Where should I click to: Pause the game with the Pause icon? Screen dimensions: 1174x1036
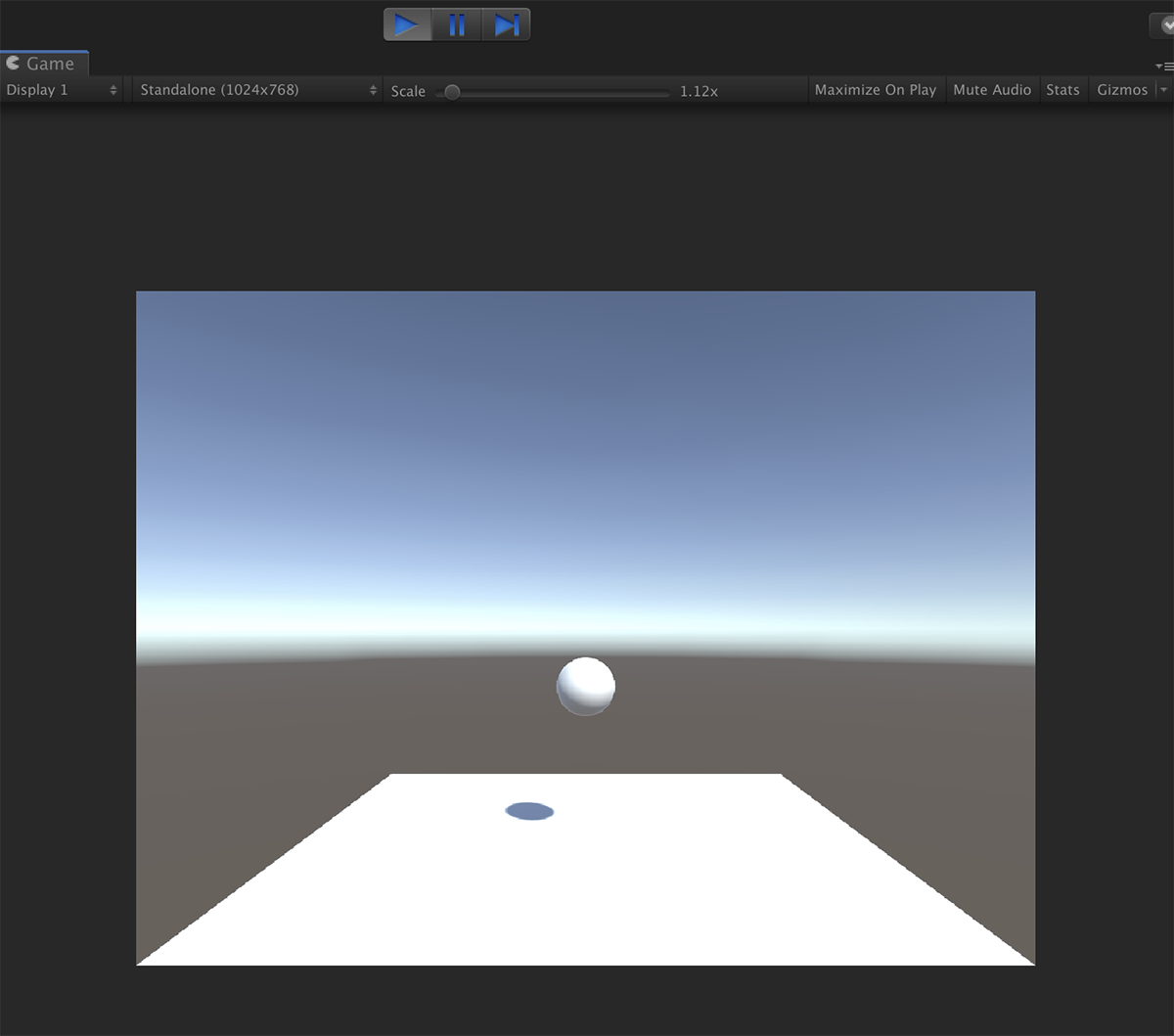(457, 24)
